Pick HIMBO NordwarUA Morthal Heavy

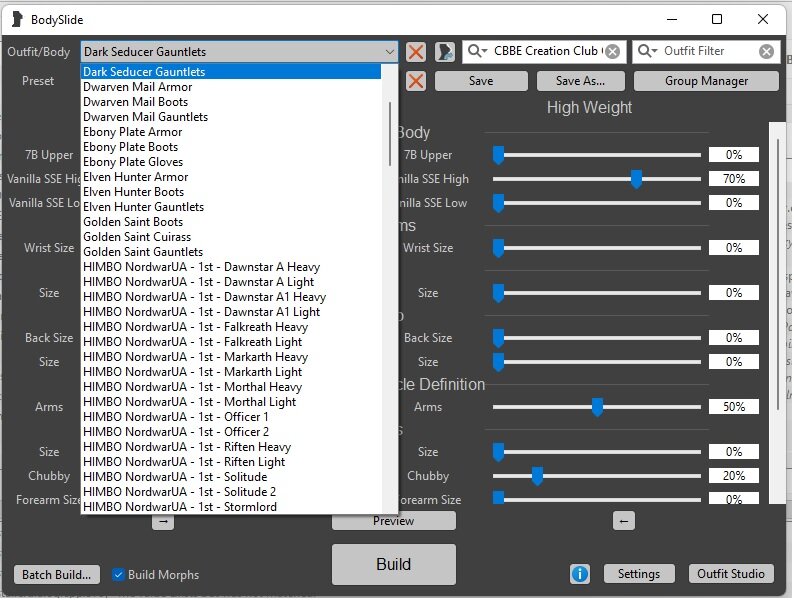[231, 387]
